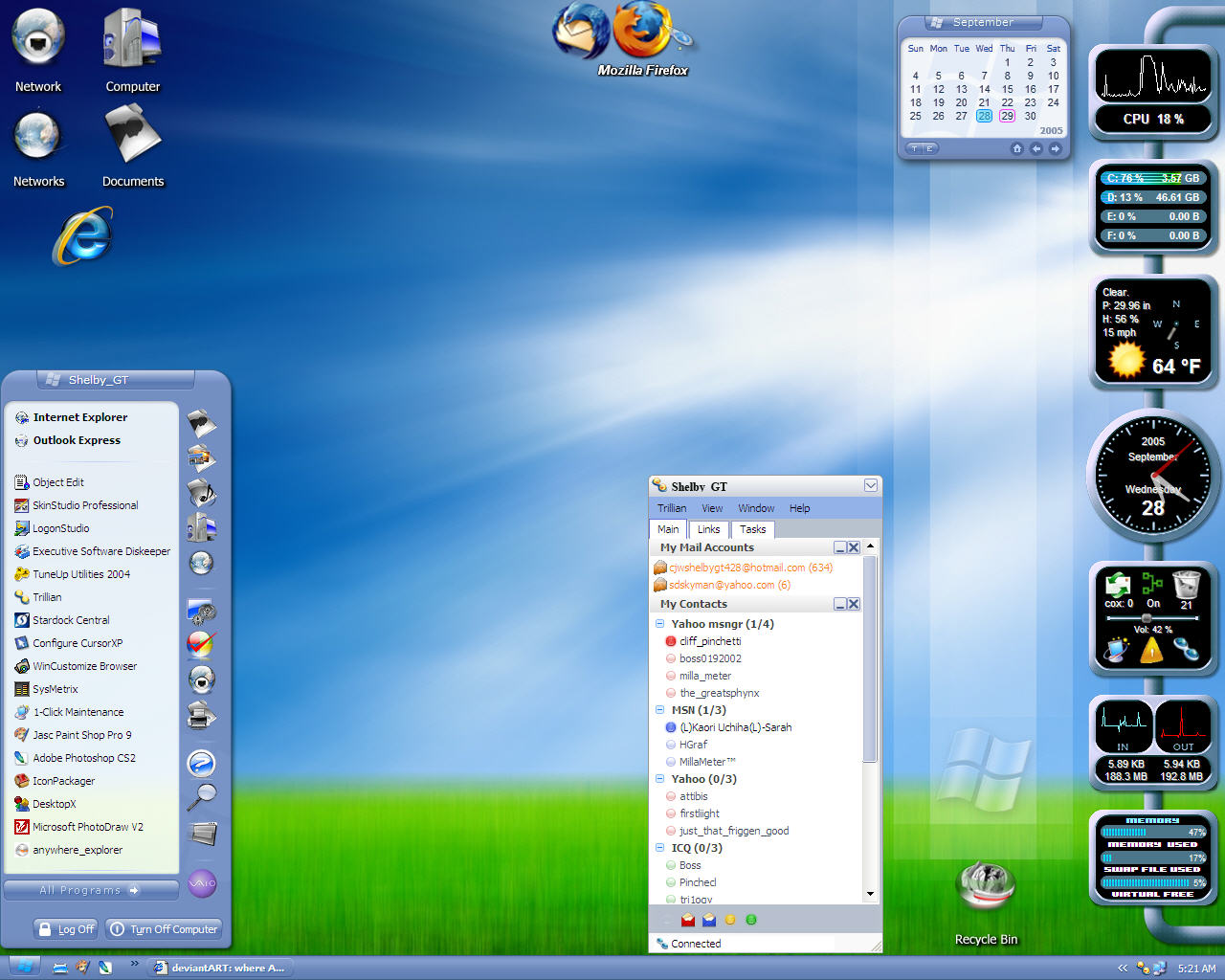Click the green network status icon labeled On

click(x=1152, y=583)
